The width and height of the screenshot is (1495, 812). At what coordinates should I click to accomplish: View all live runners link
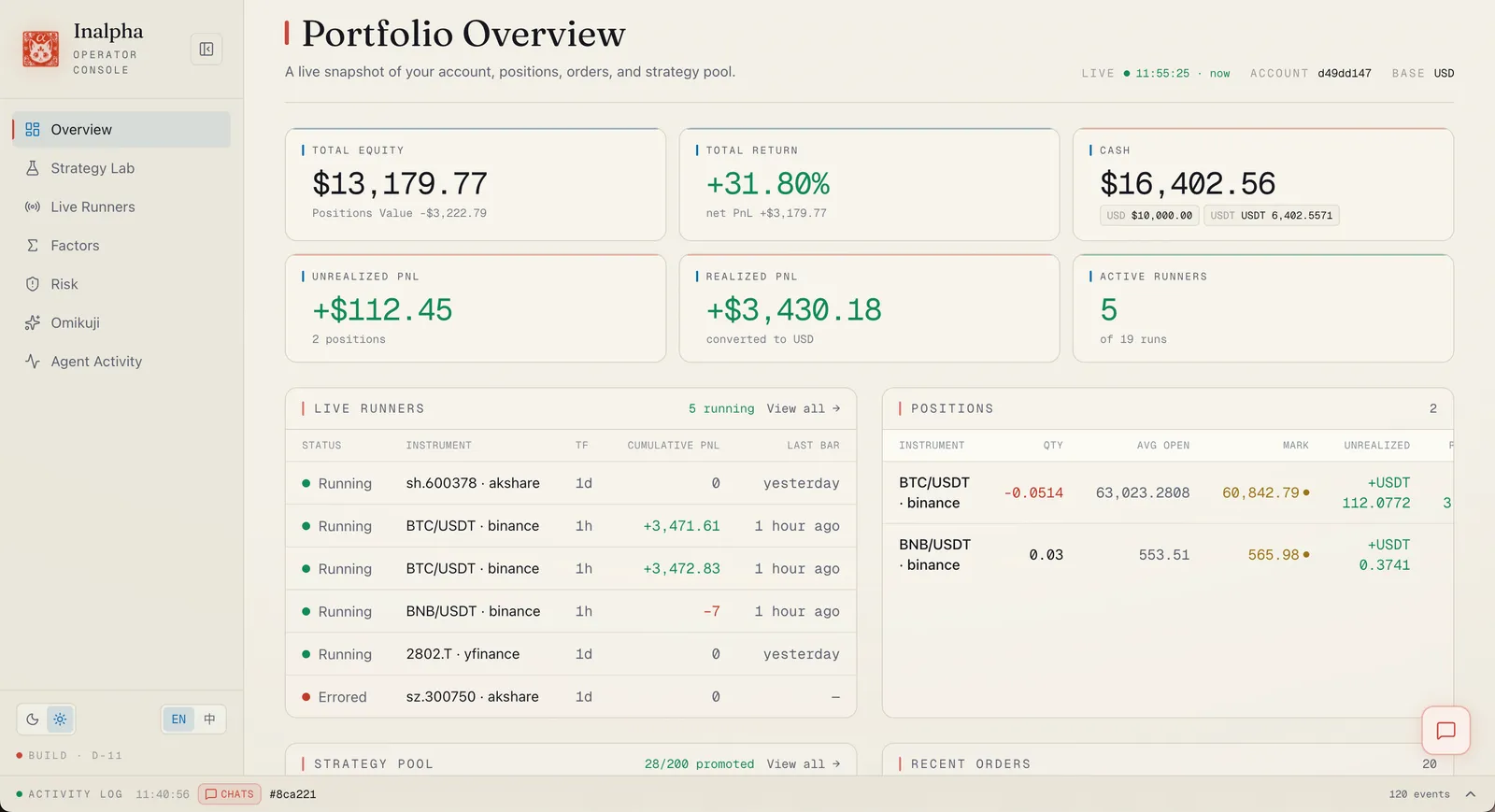[804, 409]
